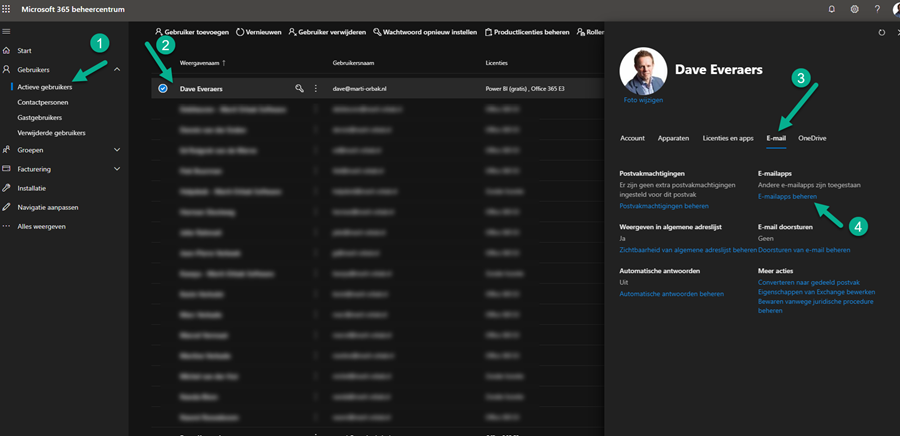Click Productlicenties beheren
This screenshot has width=900, height=436.
coord(527,32)
